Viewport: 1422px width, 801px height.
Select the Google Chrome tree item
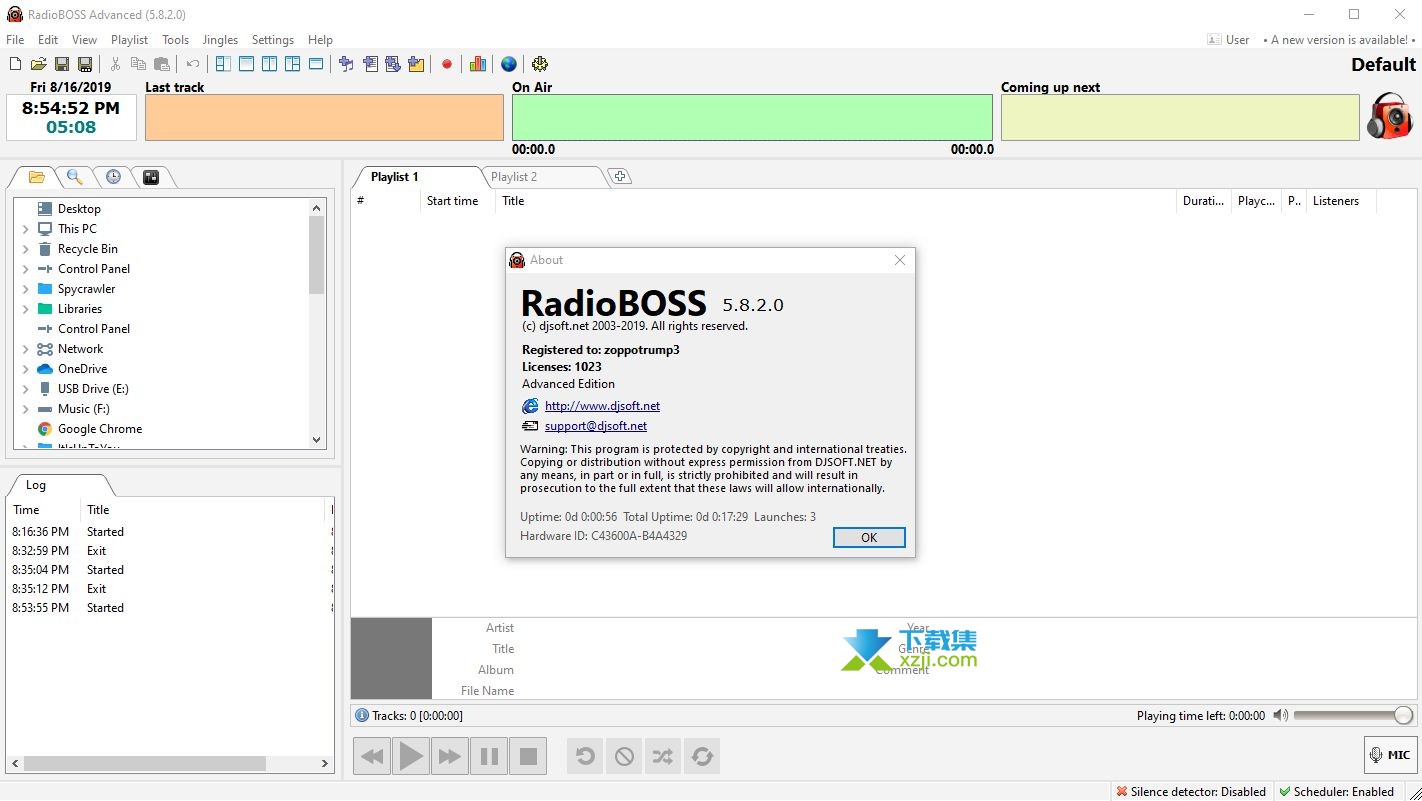tap(100, 429)
